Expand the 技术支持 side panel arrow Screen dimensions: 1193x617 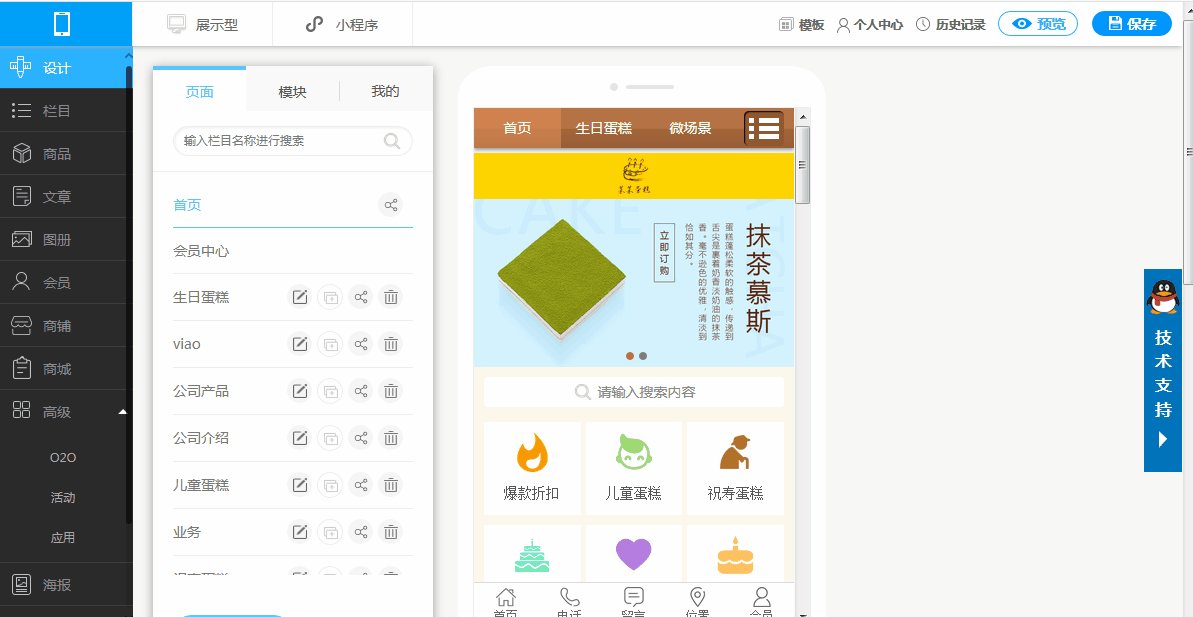pos(1163,439)
